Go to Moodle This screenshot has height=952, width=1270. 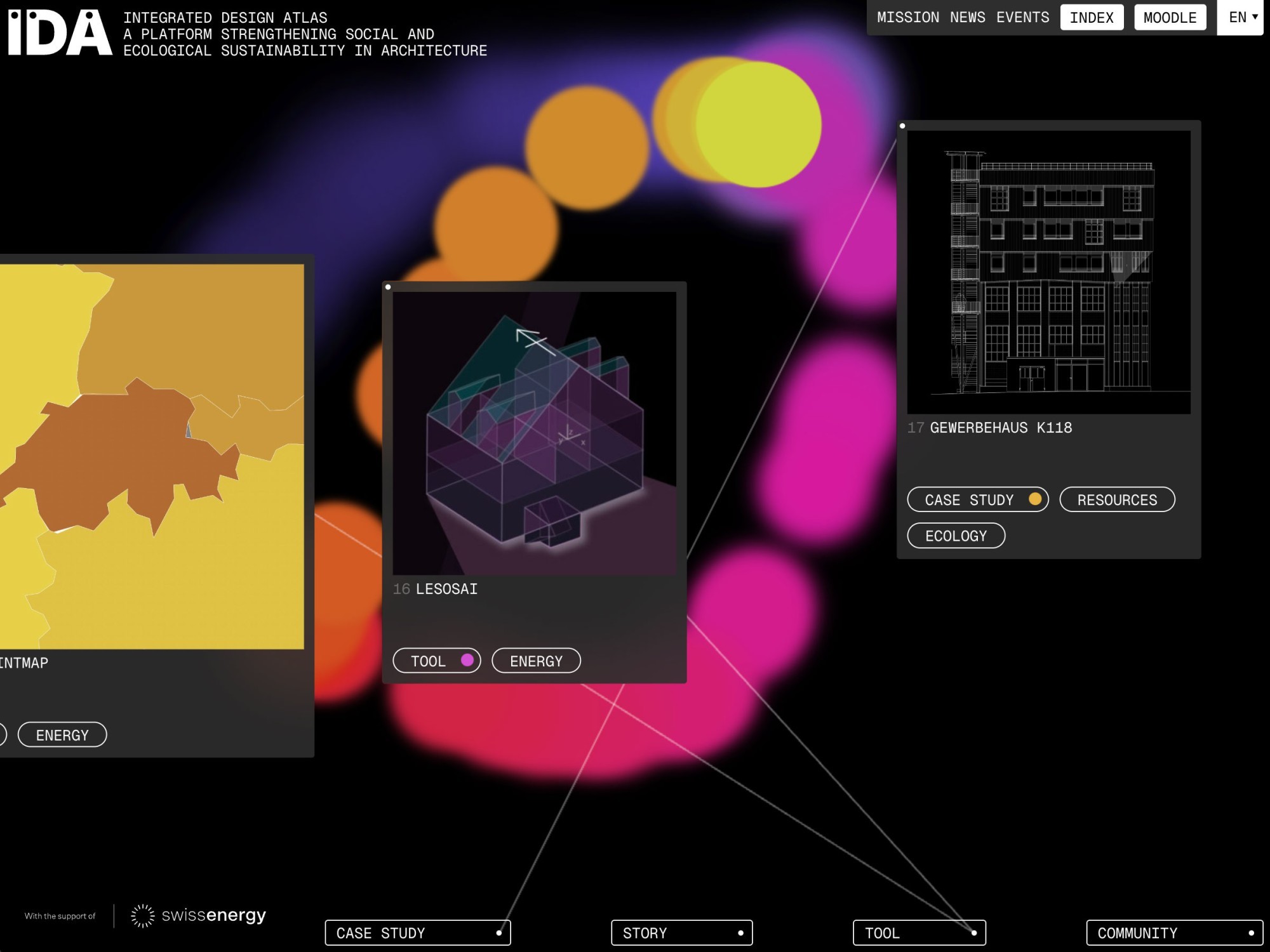(x=1170, y=17)
